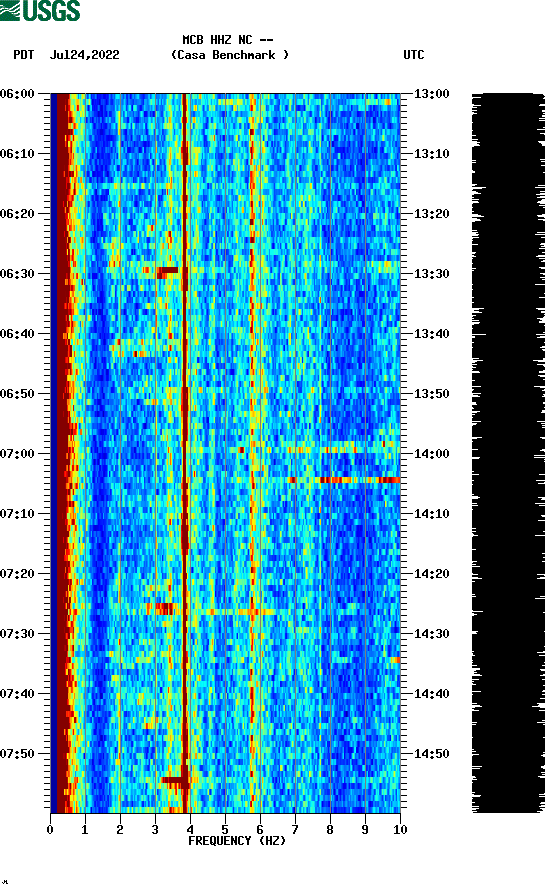Screen dimensions: 552x893
Task: Click the 13:10 UTC time label
Action: tap(431, 154)
